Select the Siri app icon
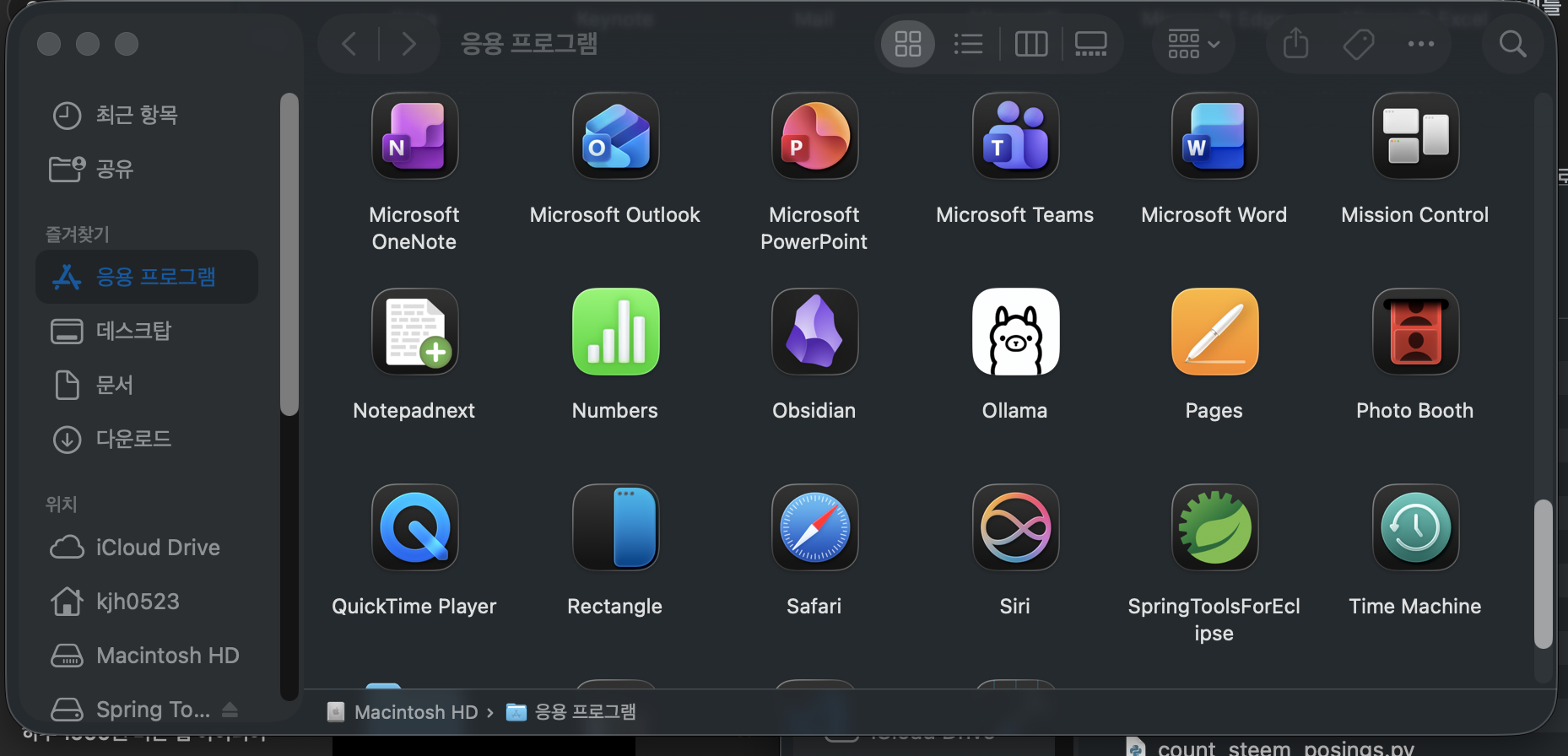This screenshot has width=1568, height=756. click(1015, 527)
